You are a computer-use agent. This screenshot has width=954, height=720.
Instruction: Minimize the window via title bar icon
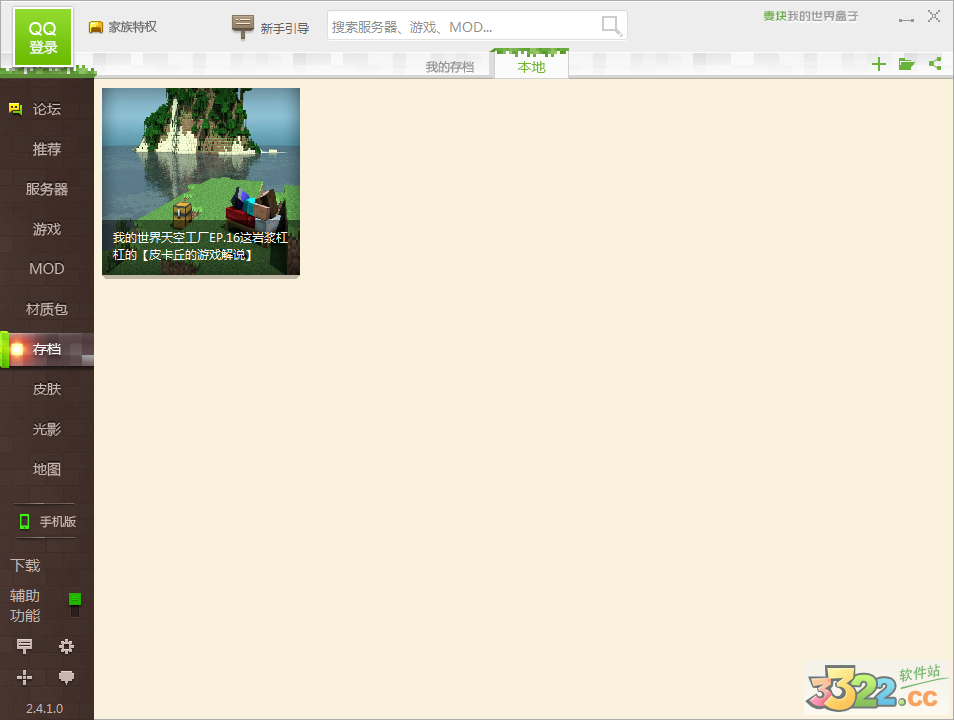907,19
